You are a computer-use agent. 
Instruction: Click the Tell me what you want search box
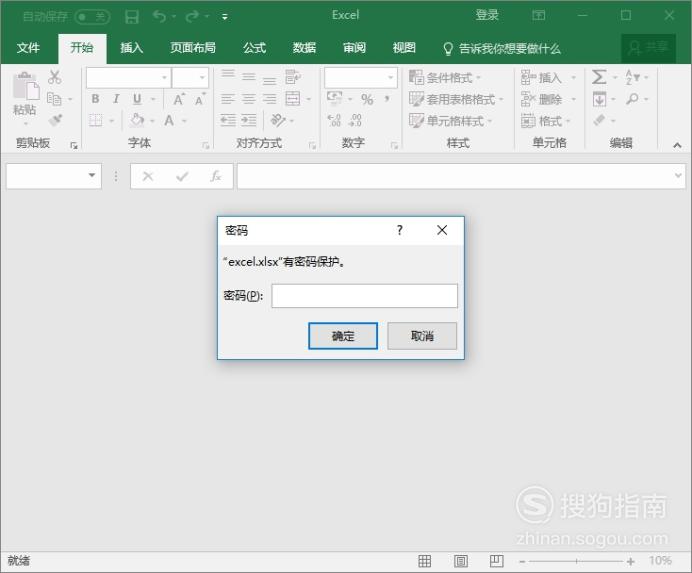pos(502,48)
